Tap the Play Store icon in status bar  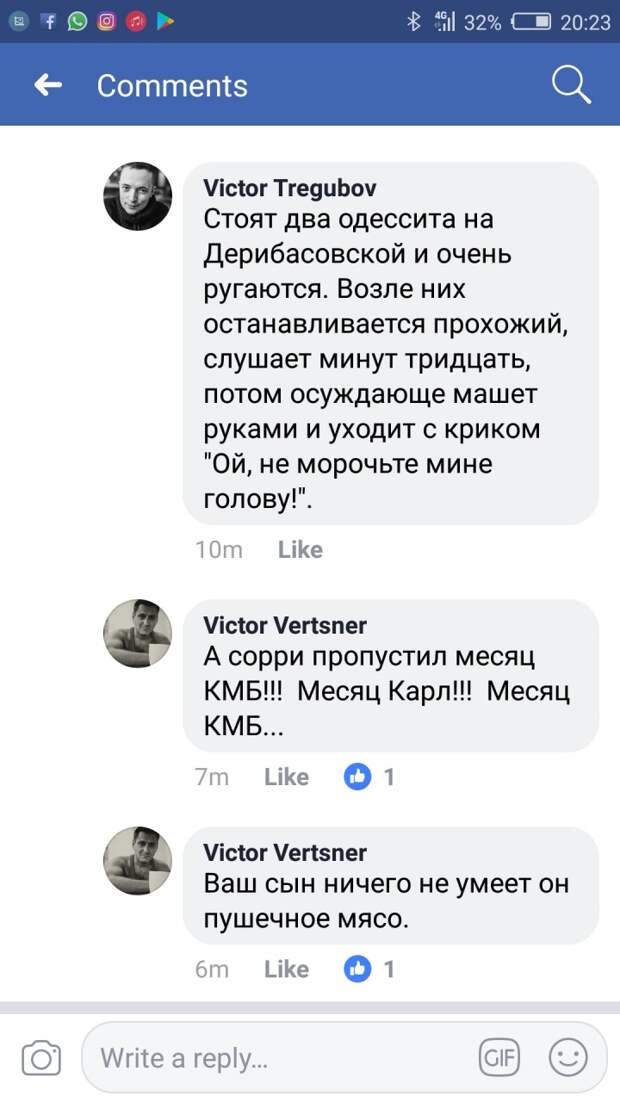pyautogui.click(x=165, y=22)
